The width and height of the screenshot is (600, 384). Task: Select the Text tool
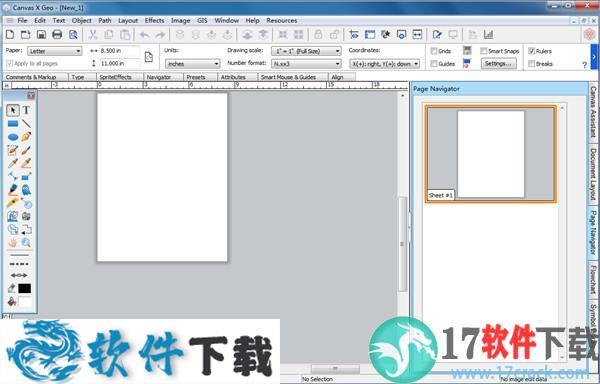[26, 110]
